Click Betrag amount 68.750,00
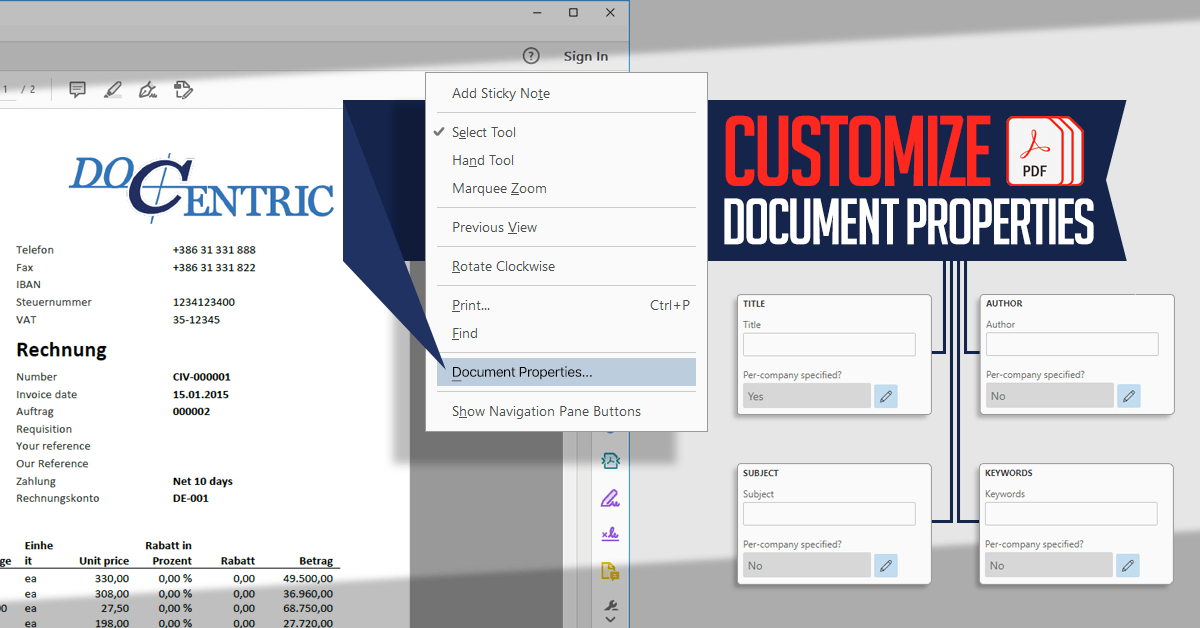This screenshot has height=628, width=1200. coord(308,608)
